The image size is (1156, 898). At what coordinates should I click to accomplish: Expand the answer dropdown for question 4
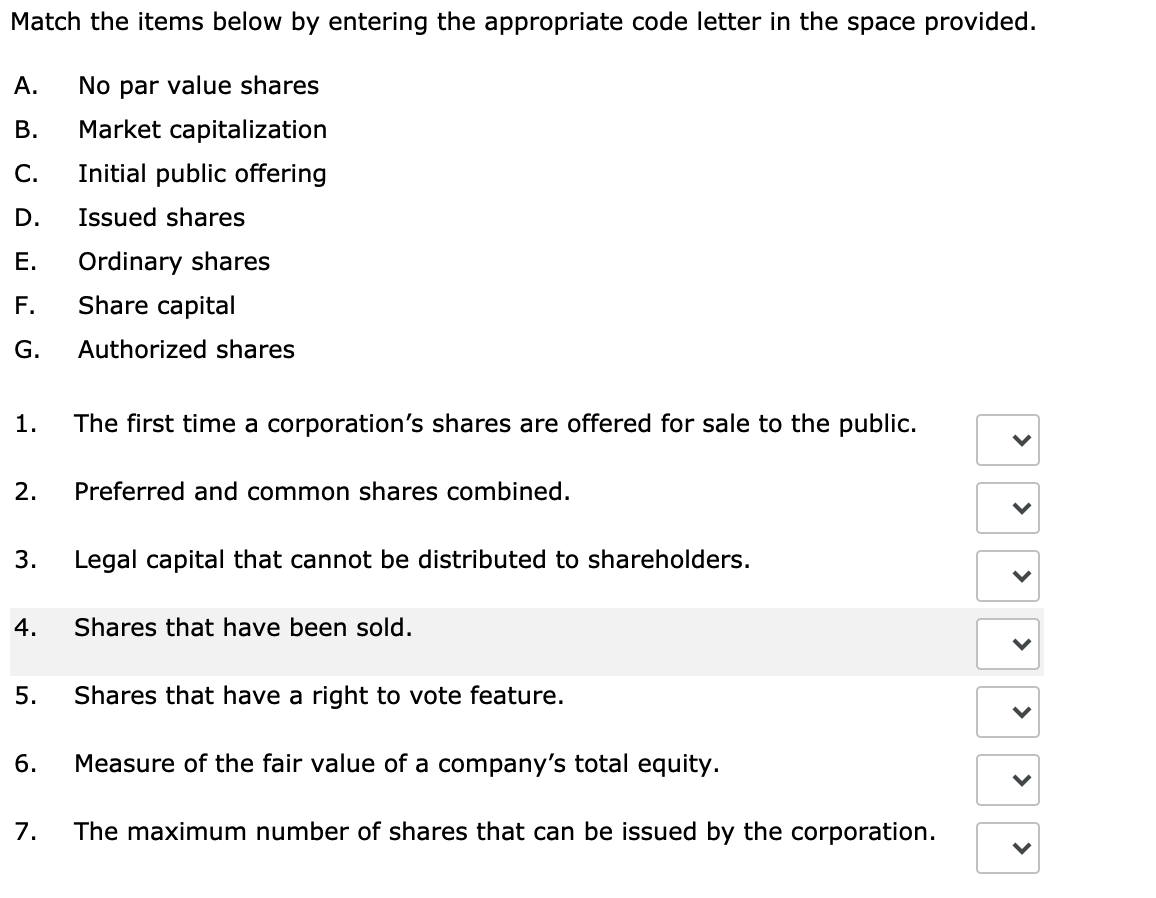click(x=1007, y=644)
